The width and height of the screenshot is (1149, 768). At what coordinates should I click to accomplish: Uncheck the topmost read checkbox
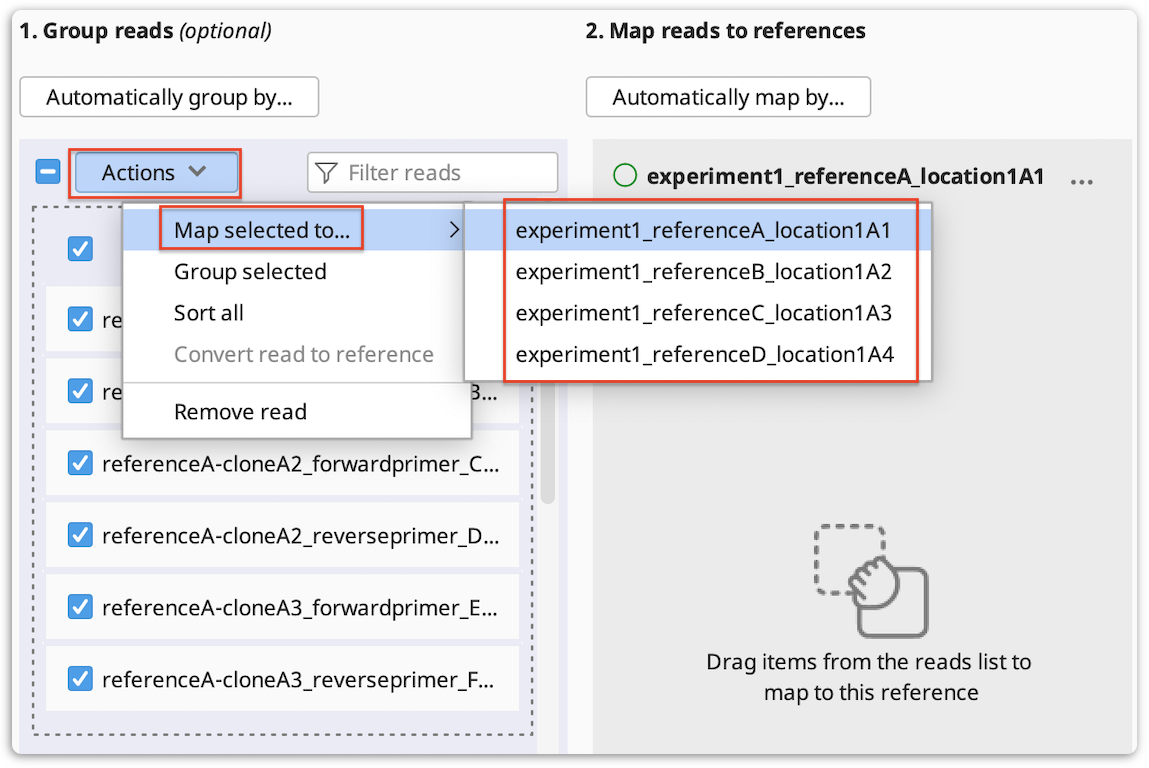coord(81,248)
